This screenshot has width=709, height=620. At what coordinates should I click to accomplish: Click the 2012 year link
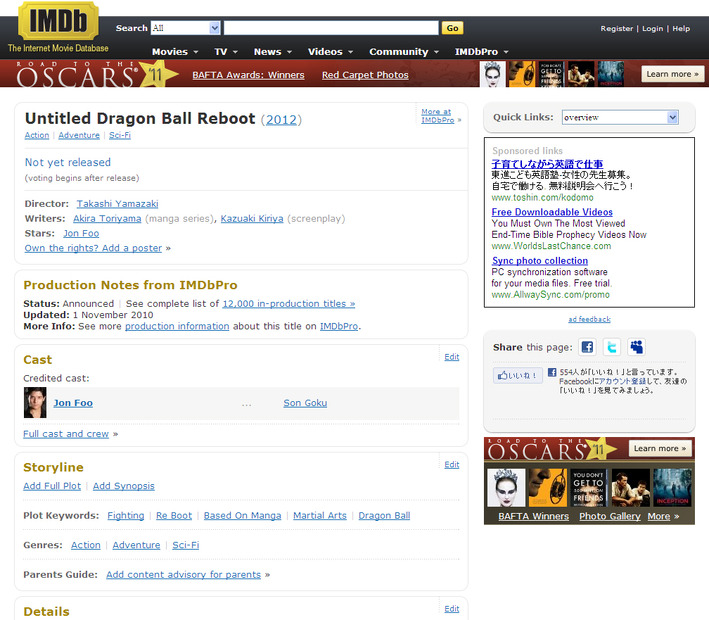[x=281, y=119]
